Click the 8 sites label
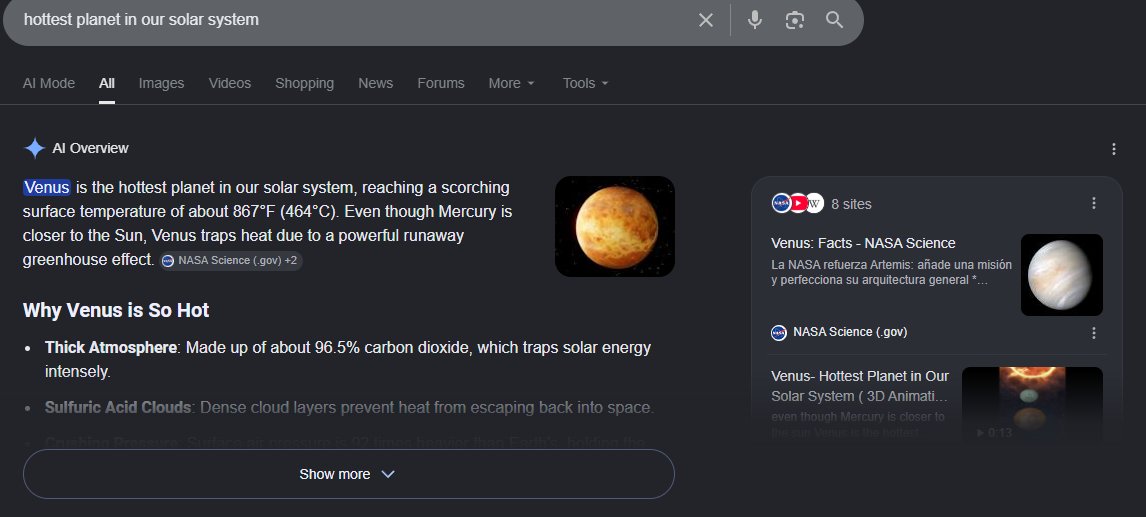Screen dimensions: 1146x517 (x=851, y=204)
